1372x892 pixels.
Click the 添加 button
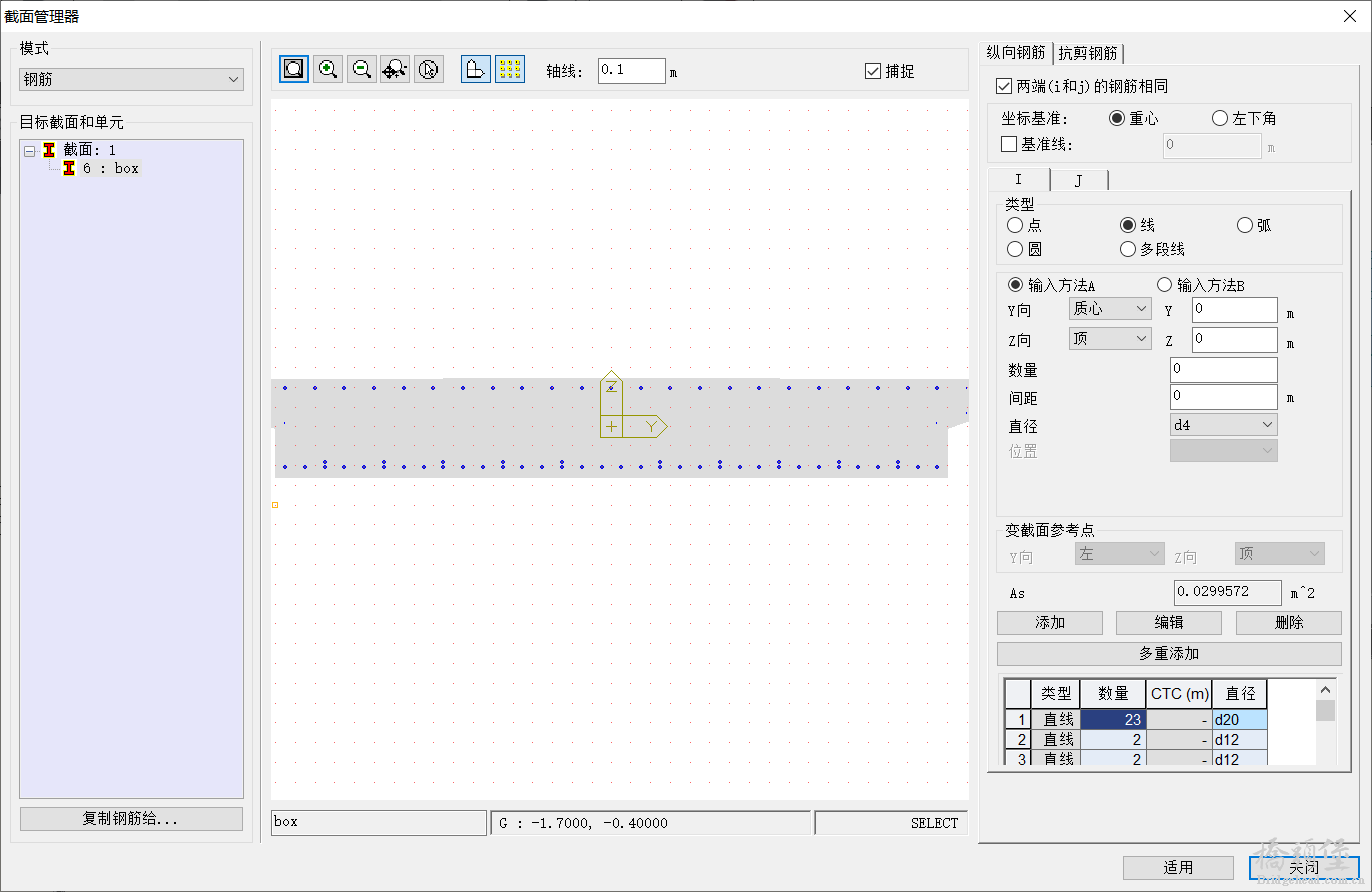(x=1050, y=623)
